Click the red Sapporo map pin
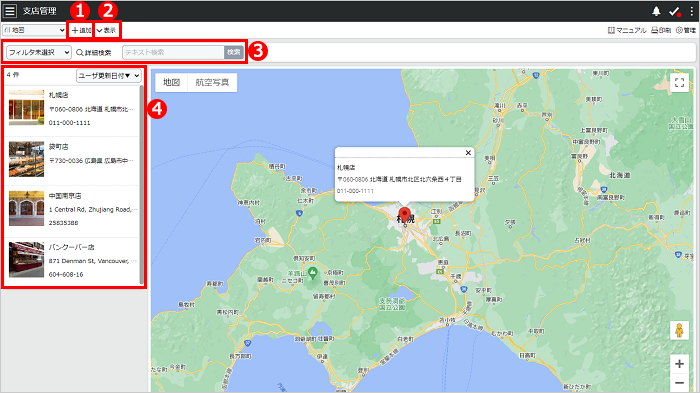The image size is (700, 393). (x=404, y=215)
